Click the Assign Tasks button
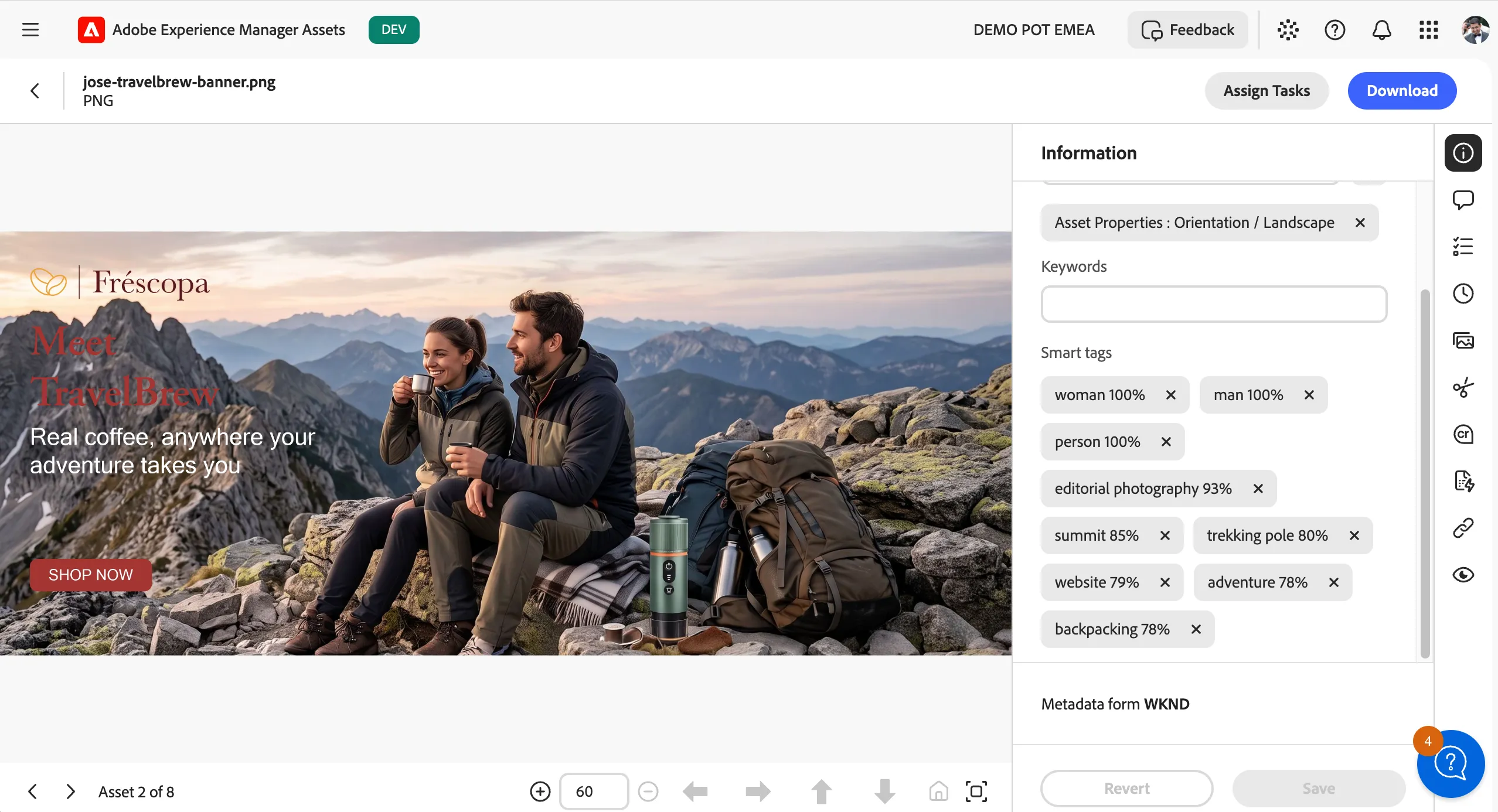This screenshot has height=812, width=1498. 1267,91
